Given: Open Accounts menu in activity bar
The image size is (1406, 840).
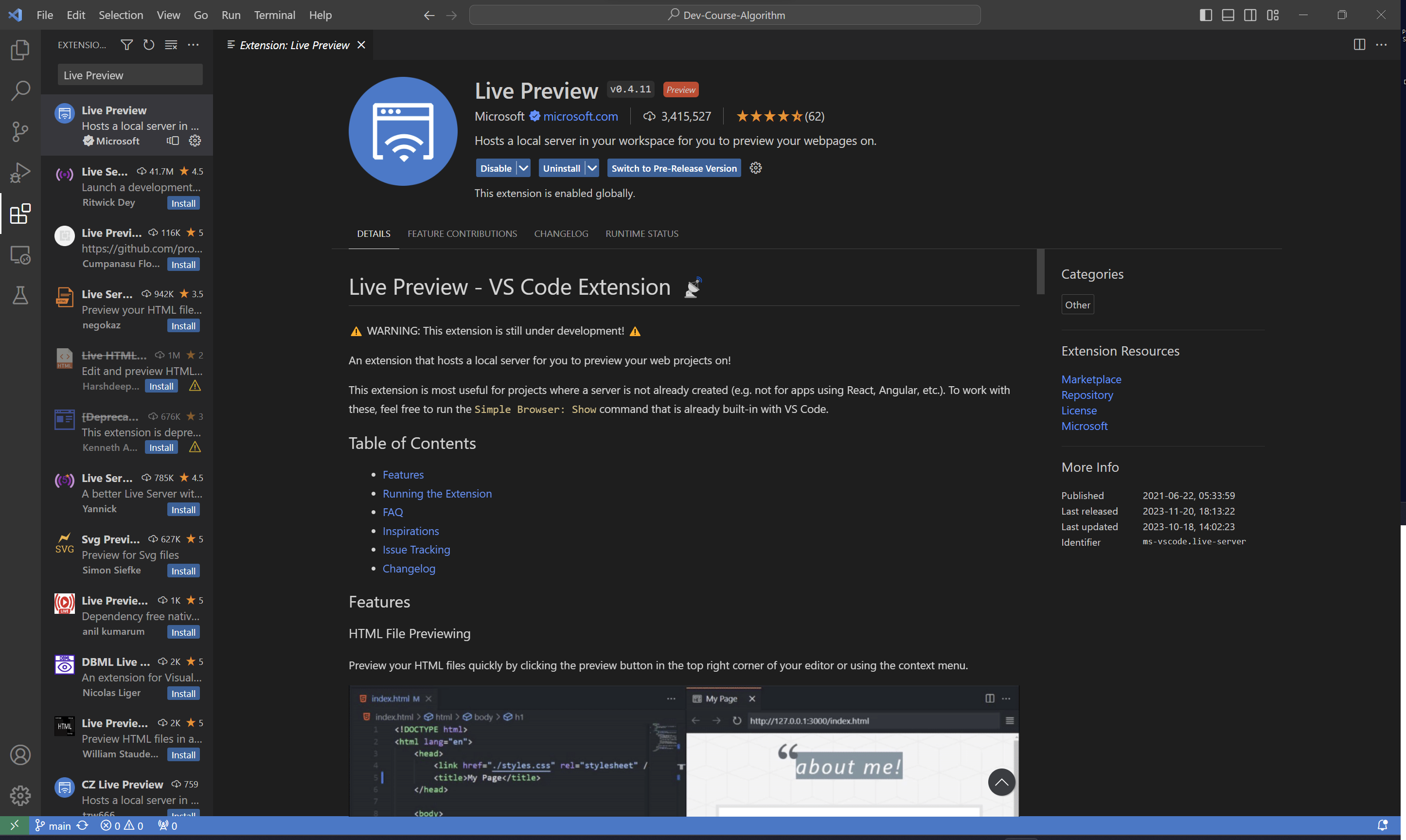Looking at the screenshot, I should tap(20, 754).
